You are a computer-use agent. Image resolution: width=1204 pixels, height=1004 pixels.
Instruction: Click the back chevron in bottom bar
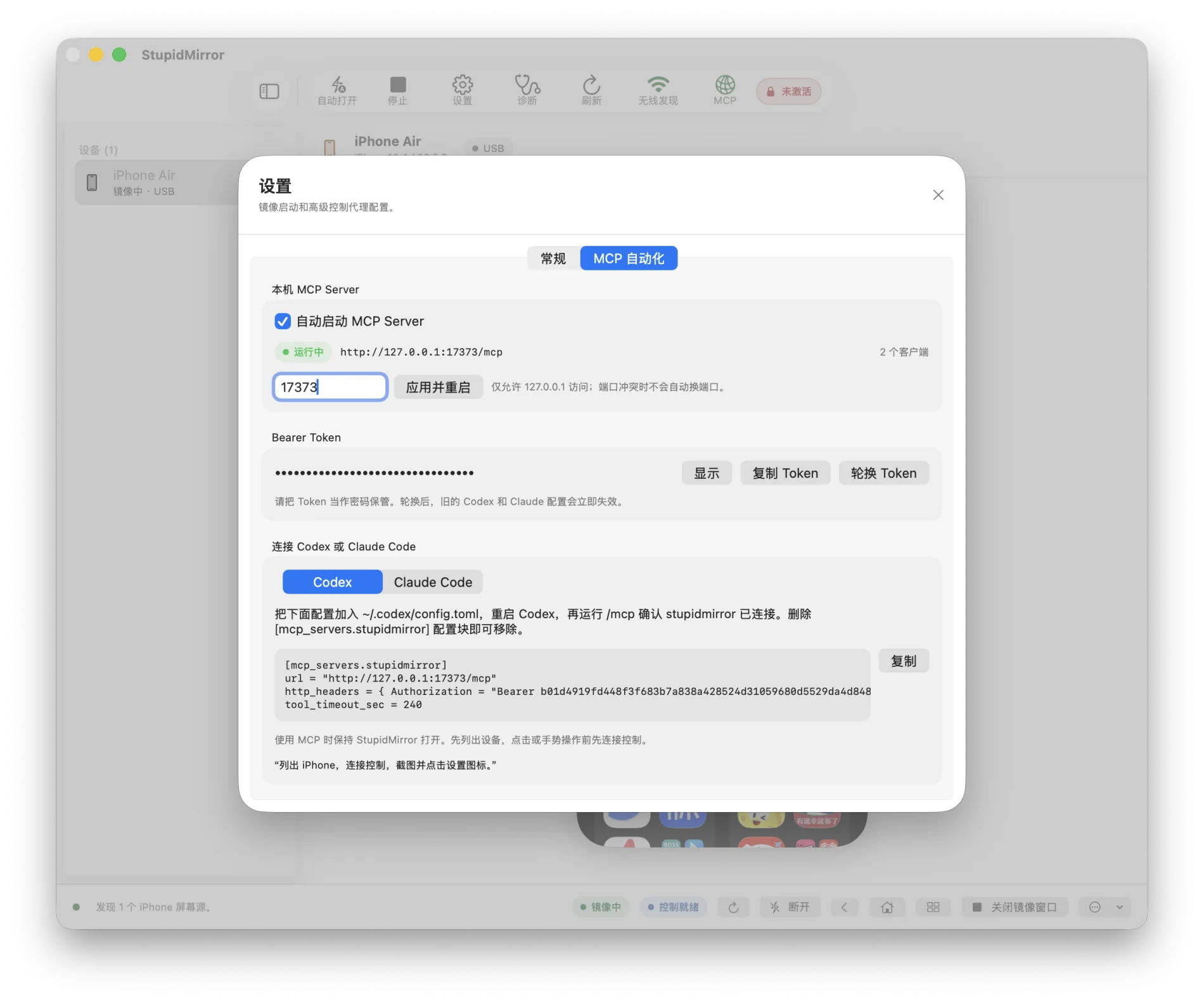(x=844, y=907)
